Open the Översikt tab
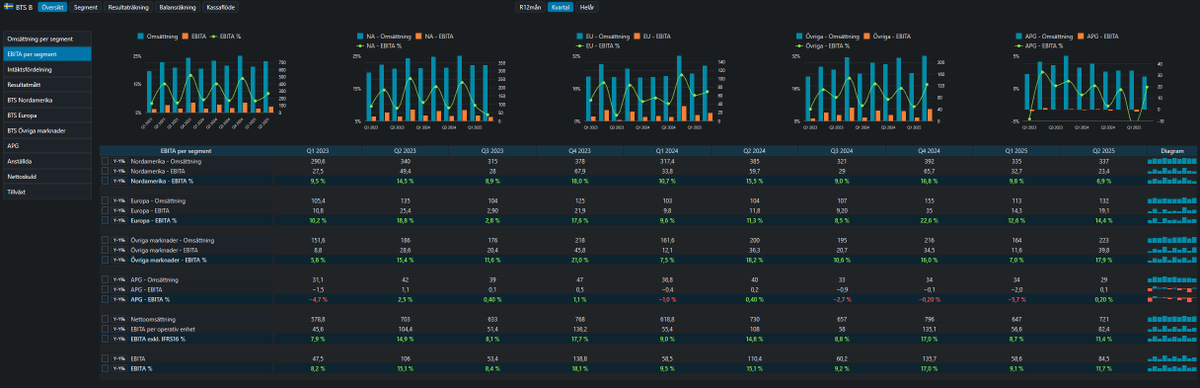Viewport: 1200px width, 388px height. (53, 6)
